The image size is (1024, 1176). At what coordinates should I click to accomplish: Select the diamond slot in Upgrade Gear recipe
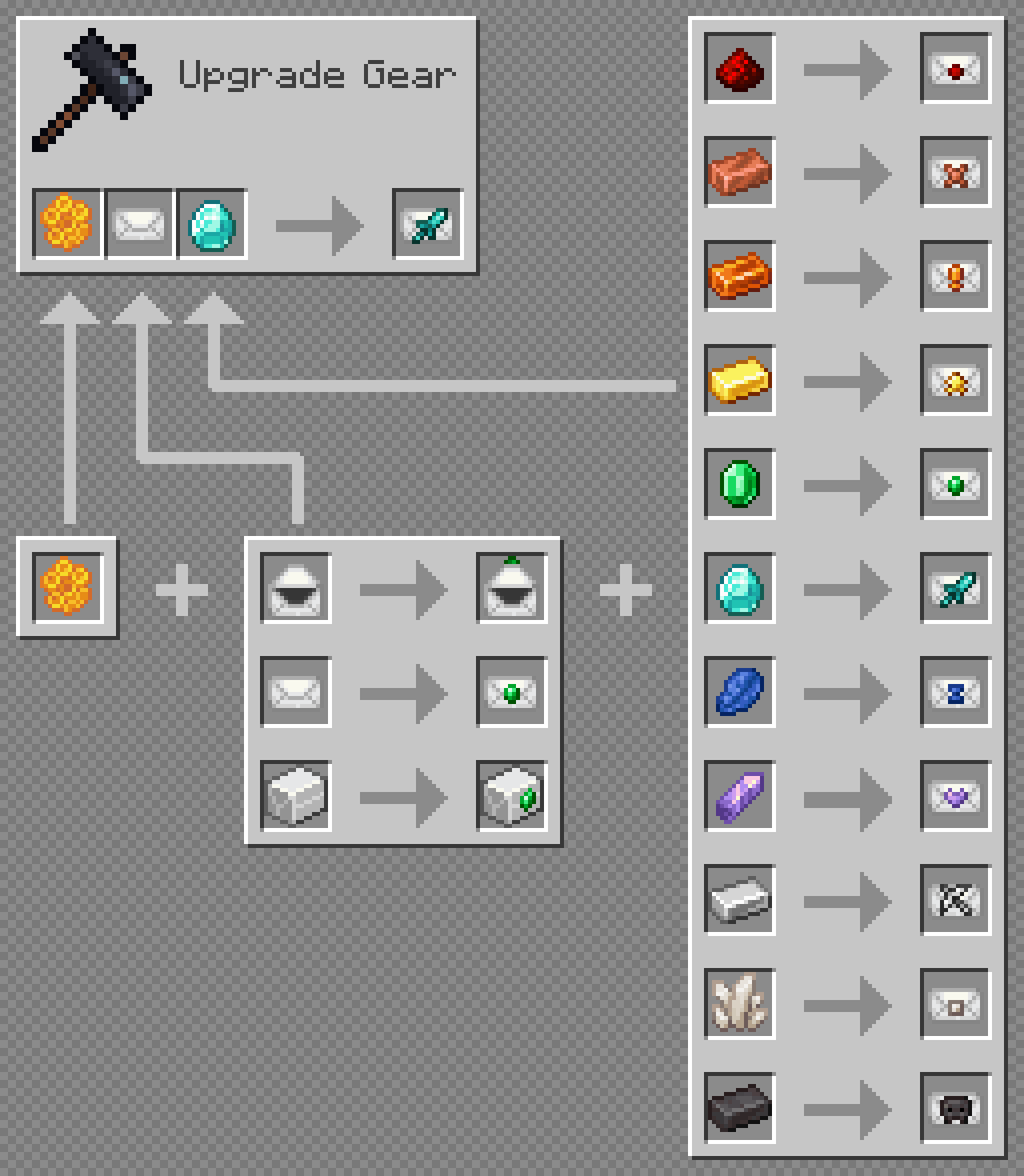pyautogui.click(x=212, y=224)
